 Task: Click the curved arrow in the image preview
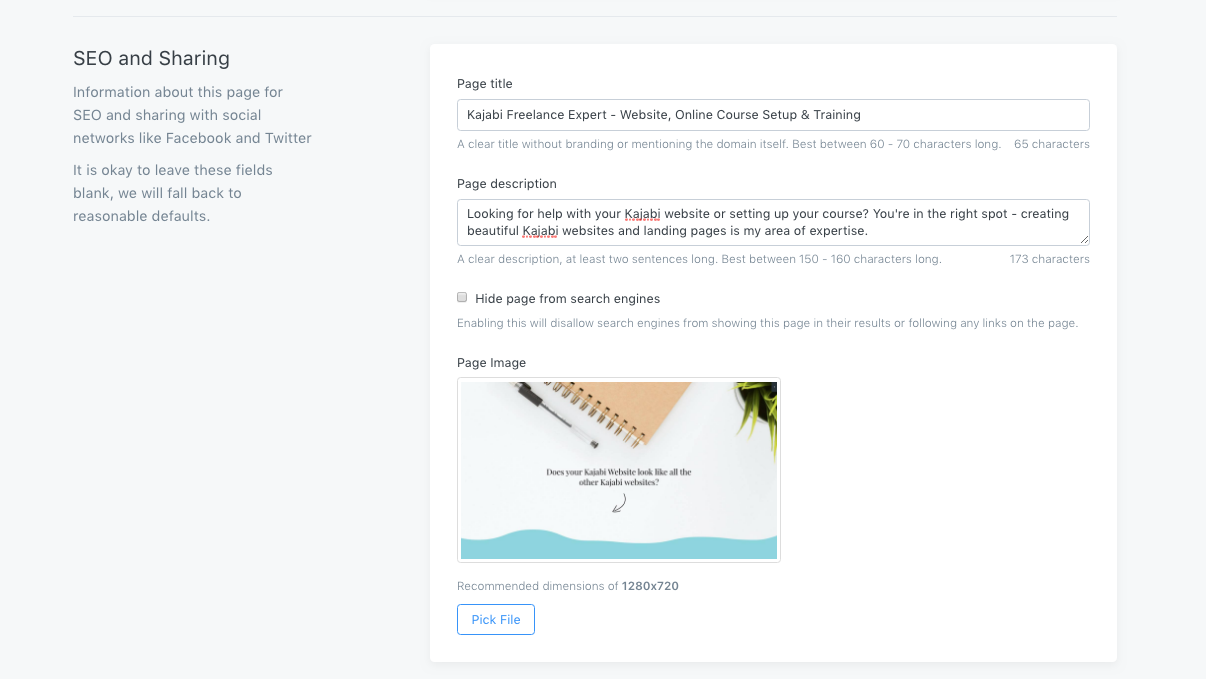(619, 503)
